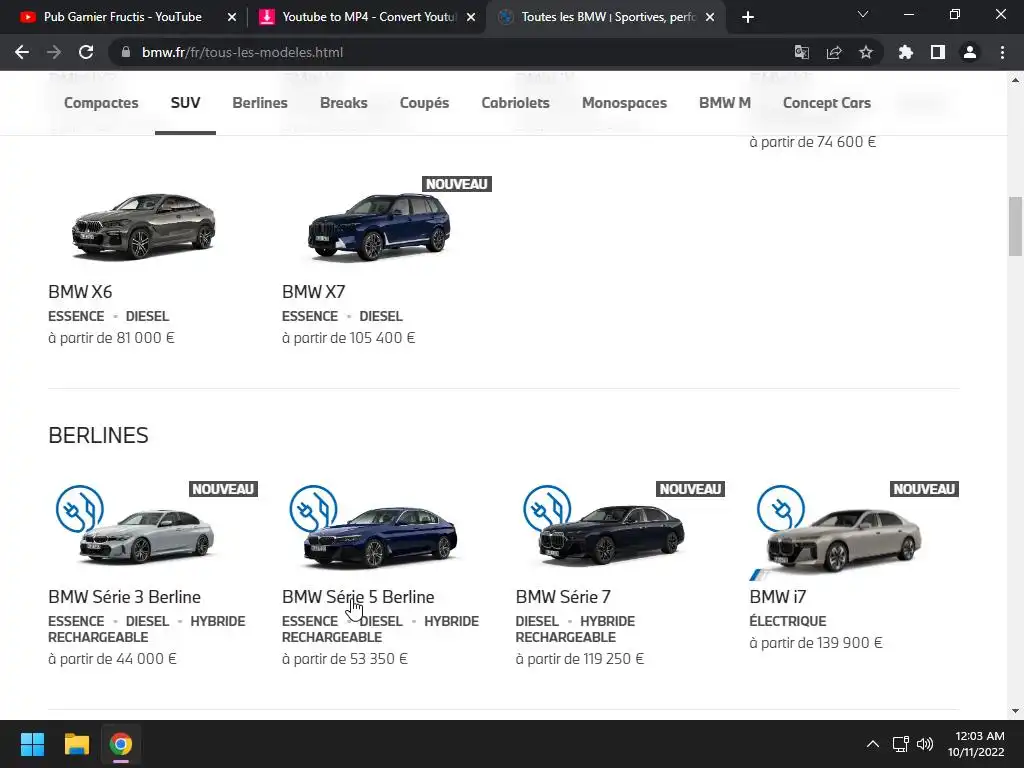The image size is (1024, 768).
Task: Open BMW Série 5 Berline link
Action: 359,597
